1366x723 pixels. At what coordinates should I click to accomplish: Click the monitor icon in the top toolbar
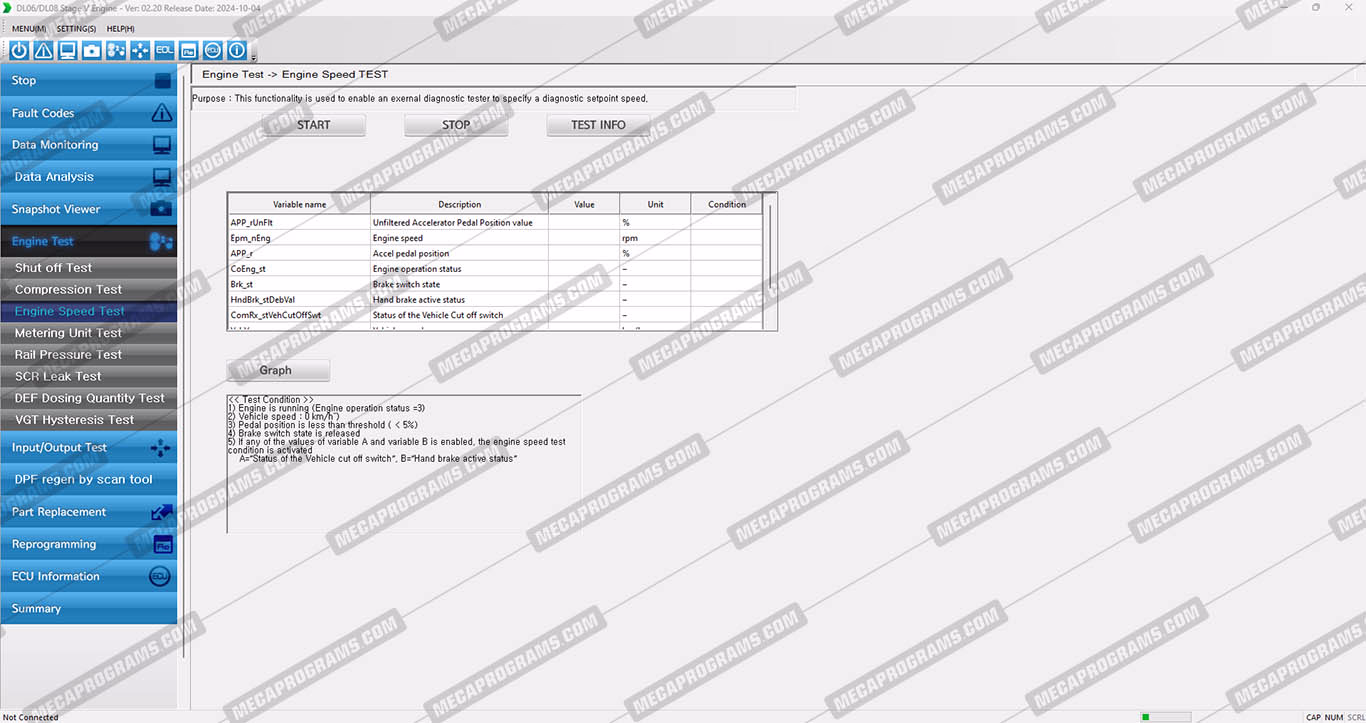click(67, 50)
